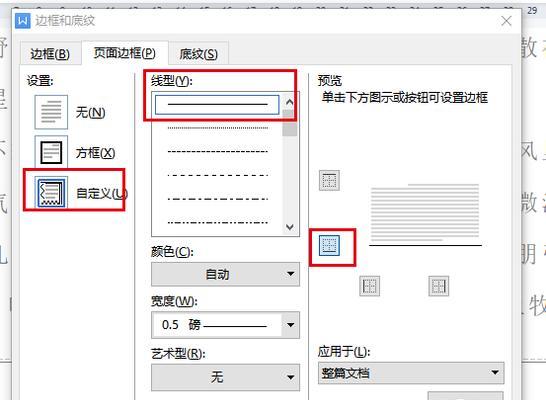The width and height of the screenshot is (546, 400).
Task: Close the 边框和底纹 dialog
Action: pos(506,21)
